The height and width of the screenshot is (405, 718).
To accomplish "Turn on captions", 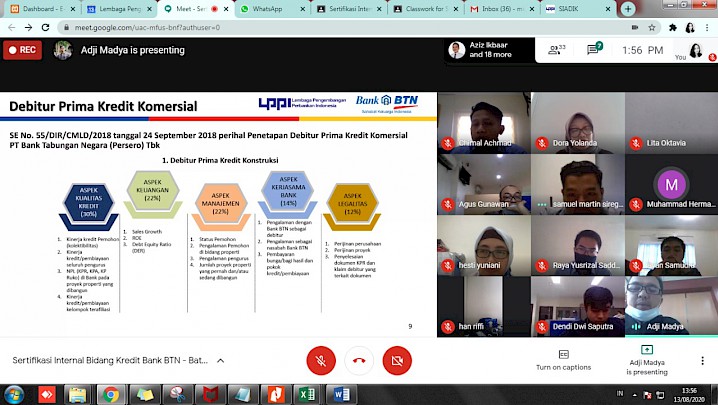I will 563,360.
